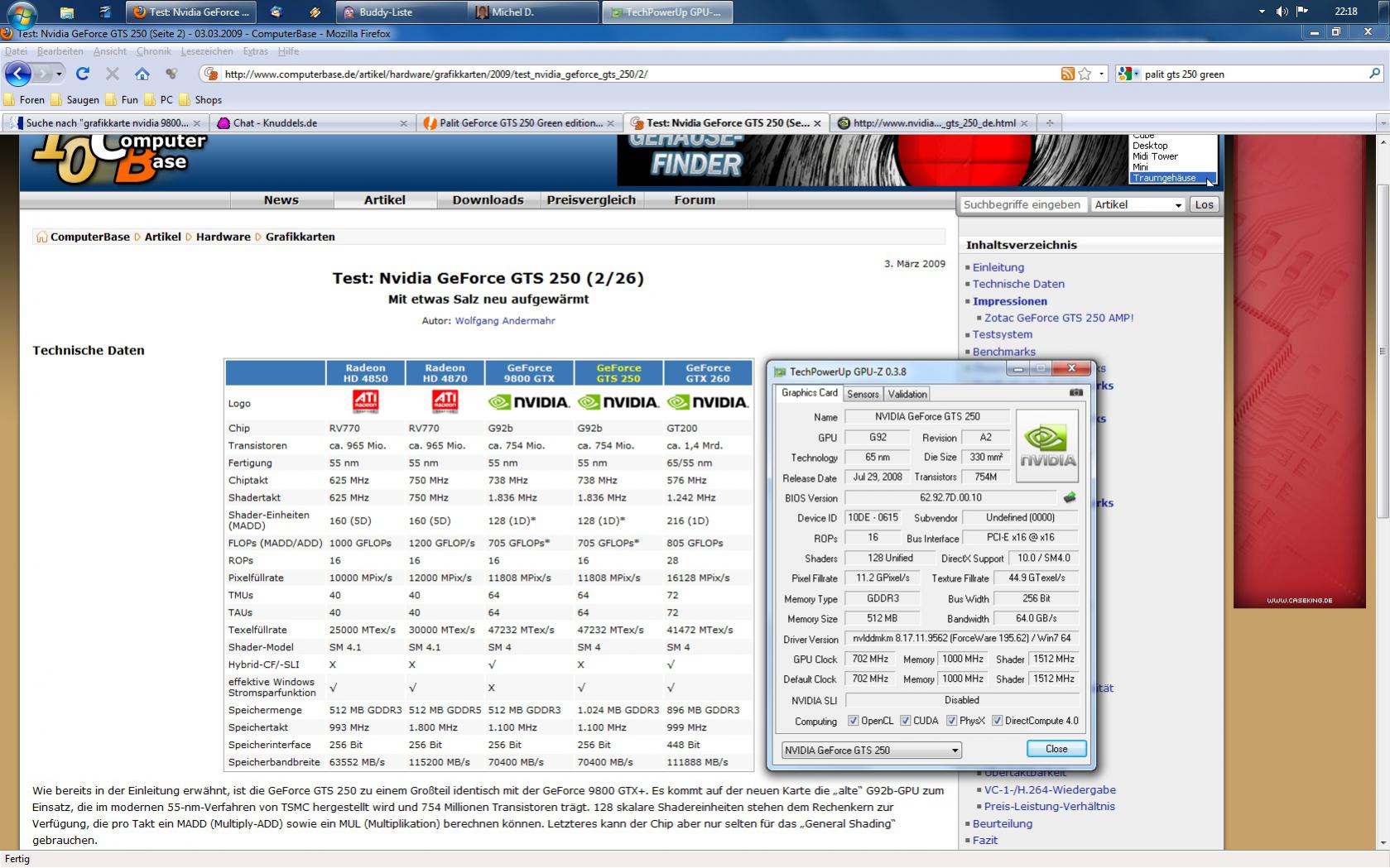Close the Chat - Knuddels.de tab
Screen dimensions: 1390x868
tap(404, 123)
